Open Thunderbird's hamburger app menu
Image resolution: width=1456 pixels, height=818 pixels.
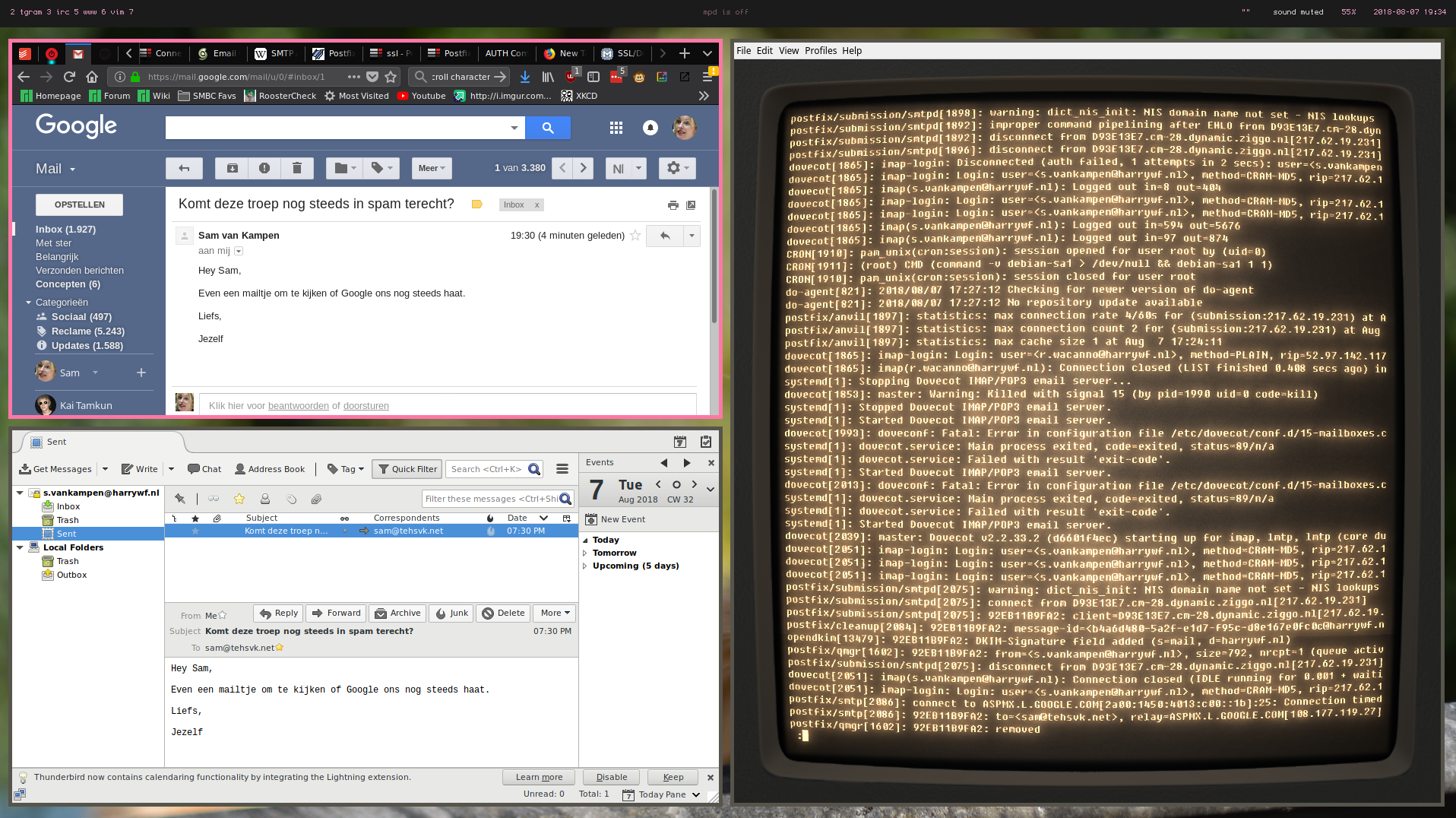562,469
